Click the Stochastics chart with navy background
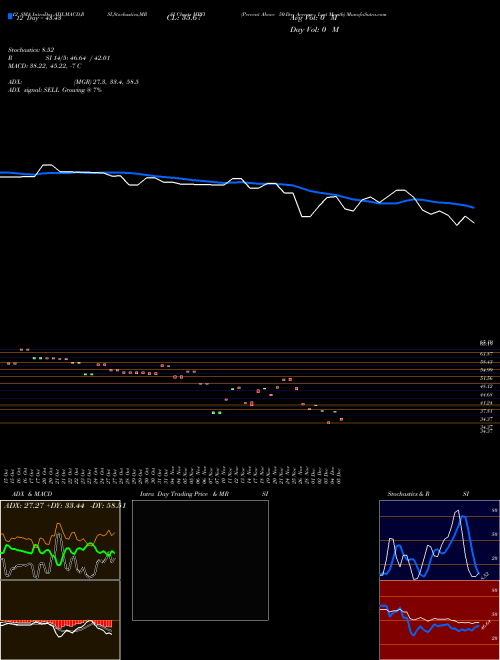The width and height of the screenshot is (500, 660). pyautogui.click(x=439, y=540)
